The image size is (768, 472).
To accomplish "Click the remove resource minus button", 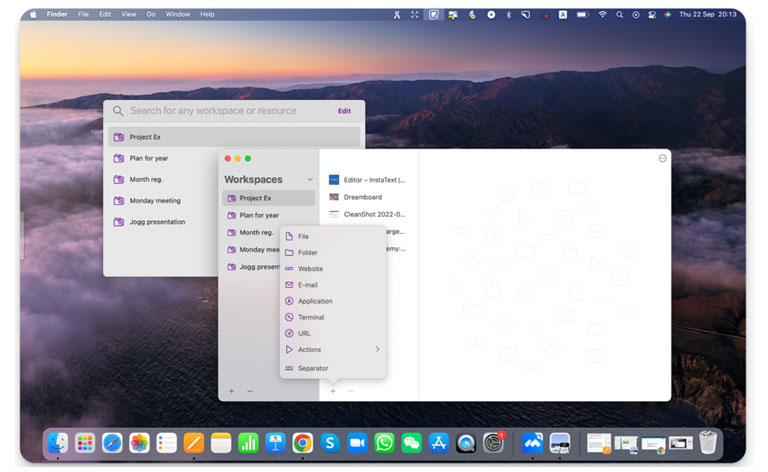I will tap(351, 391).
